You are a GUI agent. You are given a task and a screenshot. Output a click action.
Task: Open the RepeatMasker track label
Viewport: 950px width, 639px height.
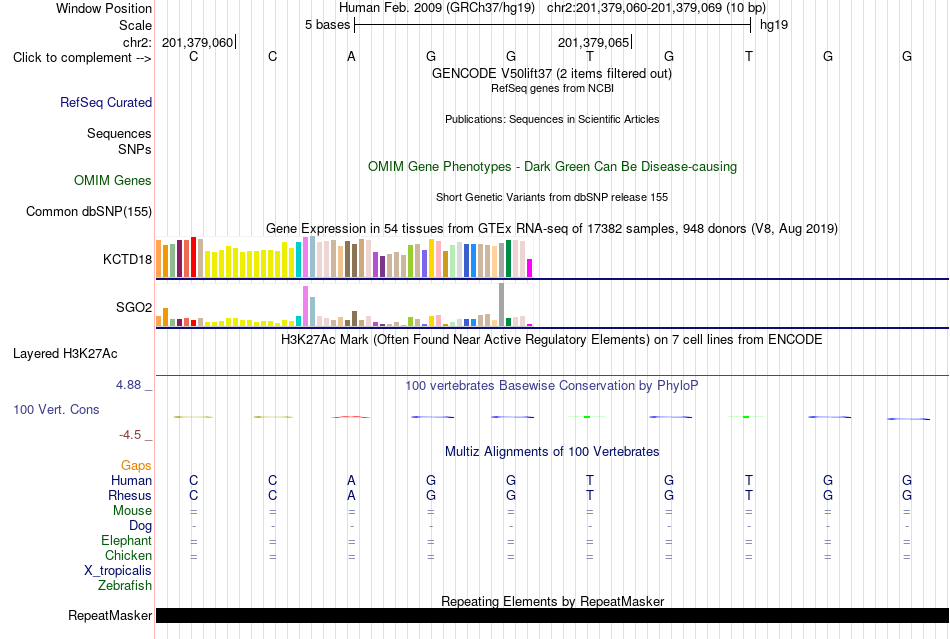(110, 616)
